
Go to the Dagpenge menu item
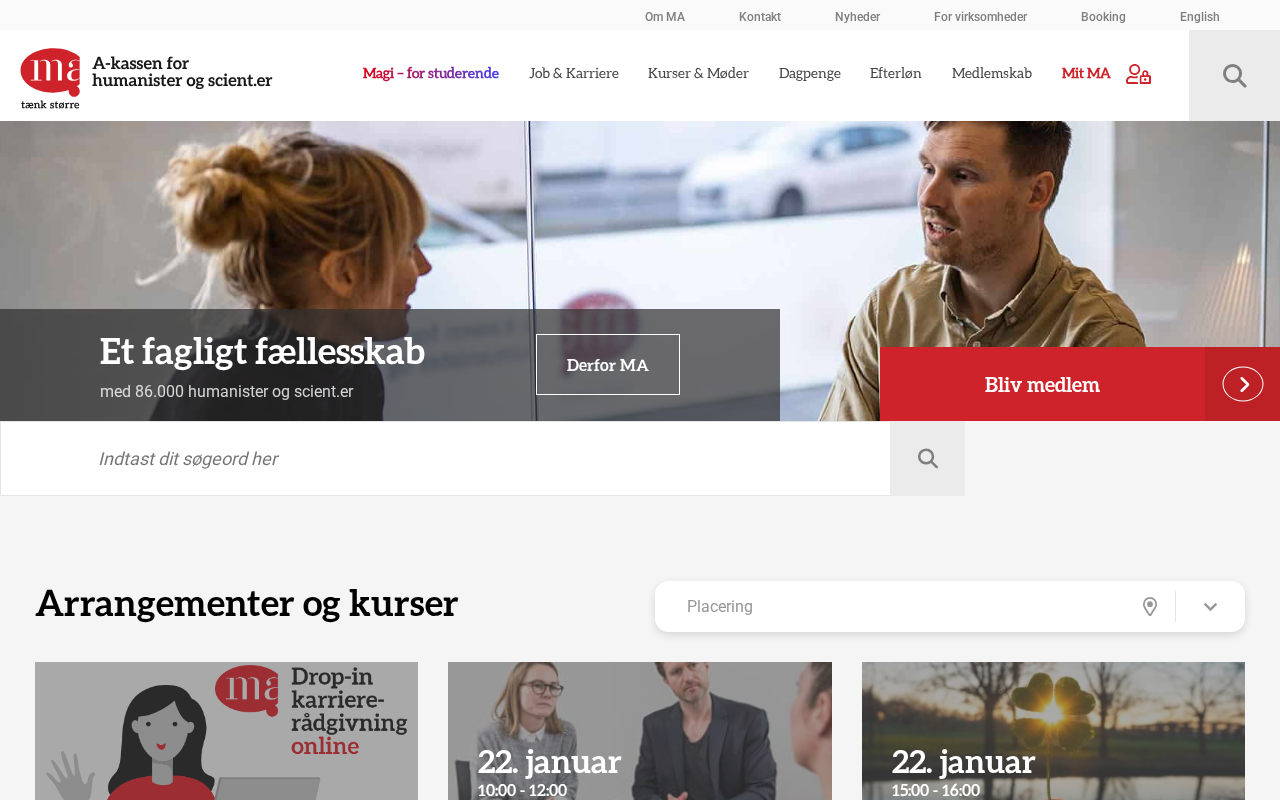[x=810, y=73]
